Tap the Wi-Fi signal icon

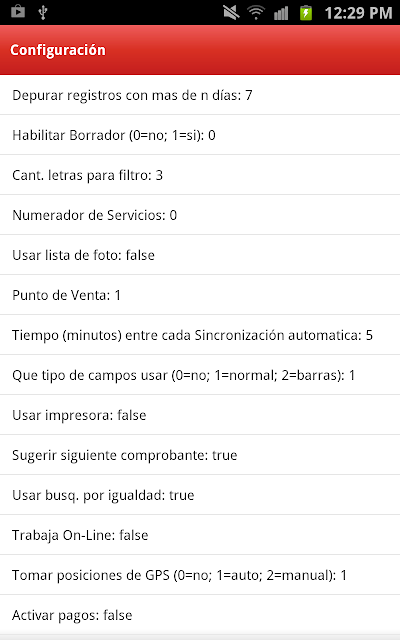coord(256,12)
